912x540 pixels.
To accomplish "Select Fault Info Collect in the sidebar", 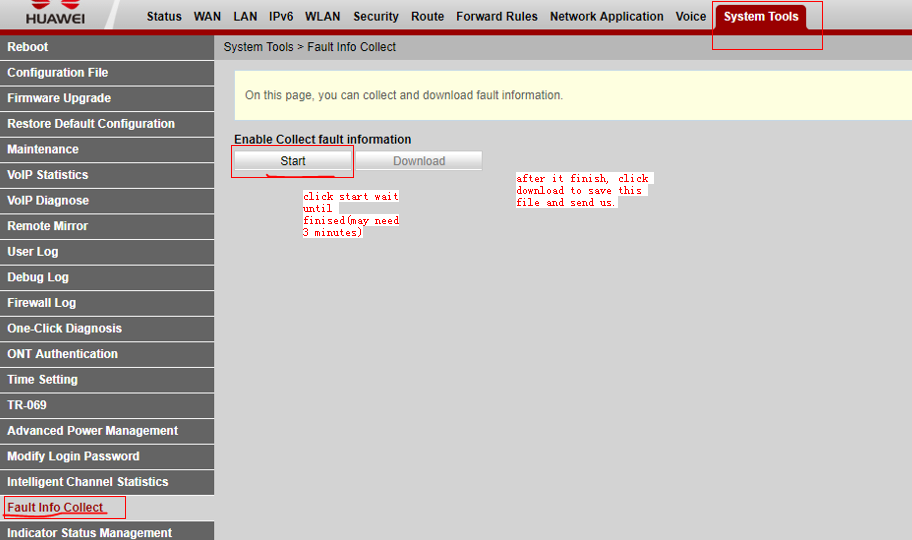I will click(x=55, y=508).
